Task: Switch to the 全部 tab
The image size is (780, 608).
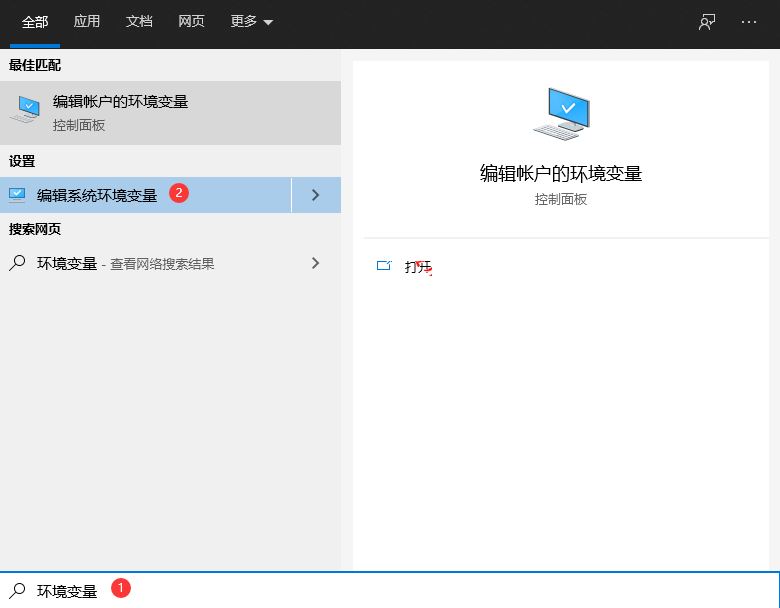Action: 35,22
